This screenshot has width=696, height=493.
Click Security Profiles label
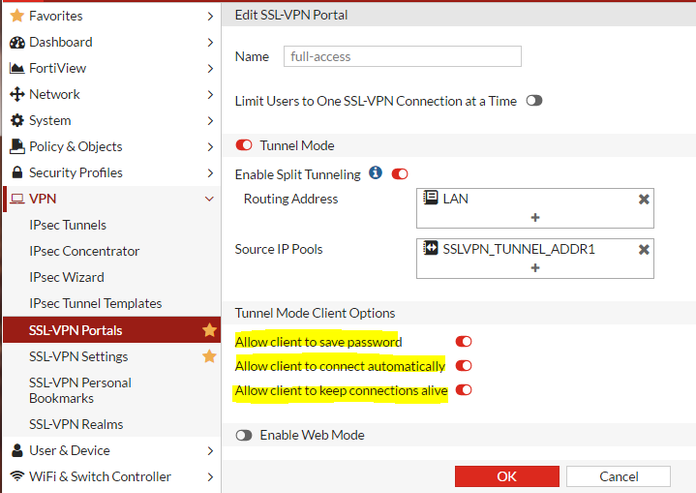coord(76,173)
